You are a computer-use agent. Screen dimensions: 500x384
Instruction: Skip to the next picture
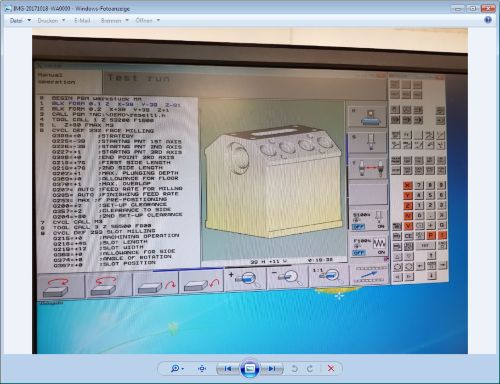[x=272, y=369]
